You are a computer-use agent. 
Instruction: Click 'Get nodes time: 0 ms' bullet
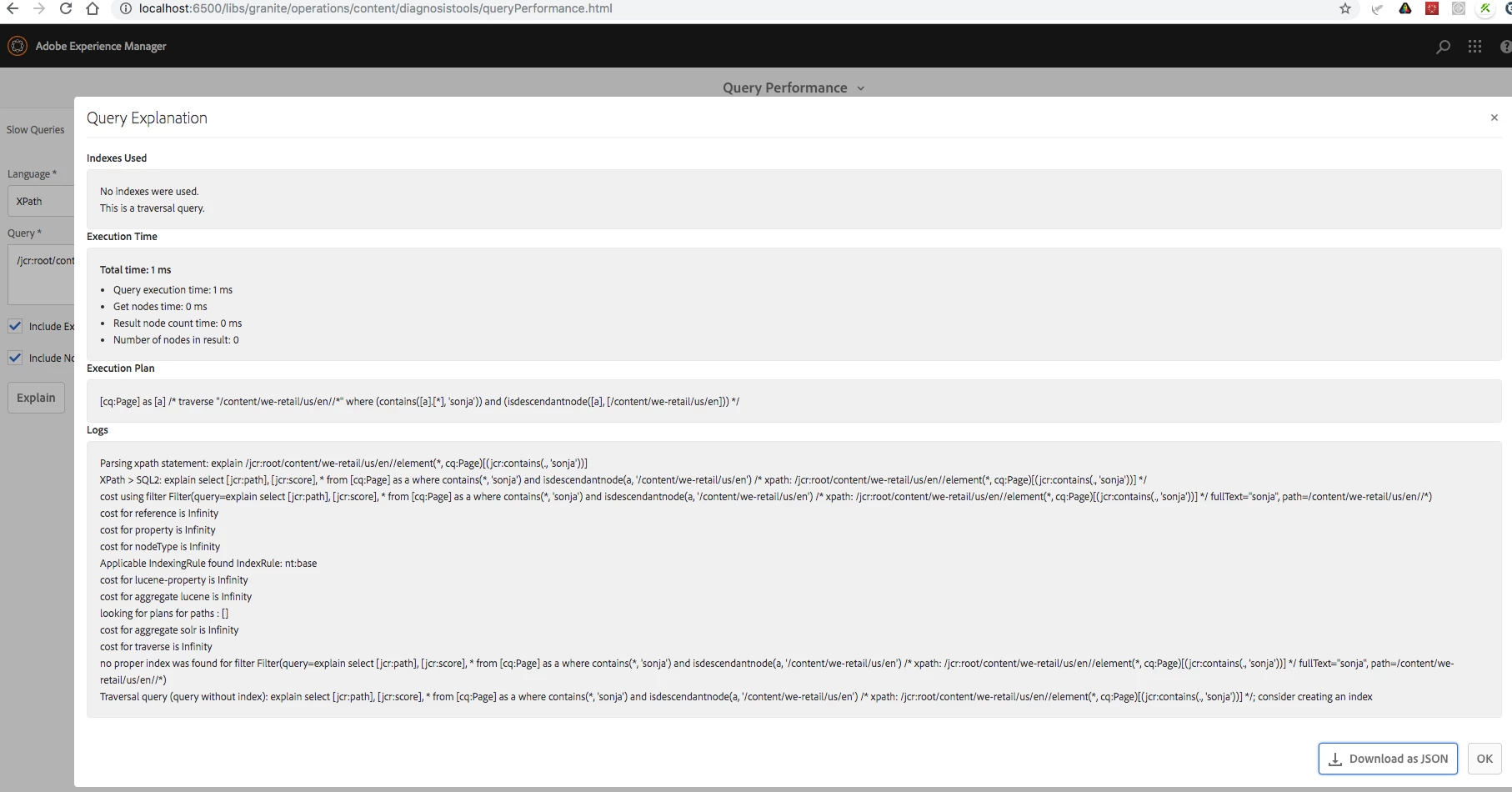(160, 306)
